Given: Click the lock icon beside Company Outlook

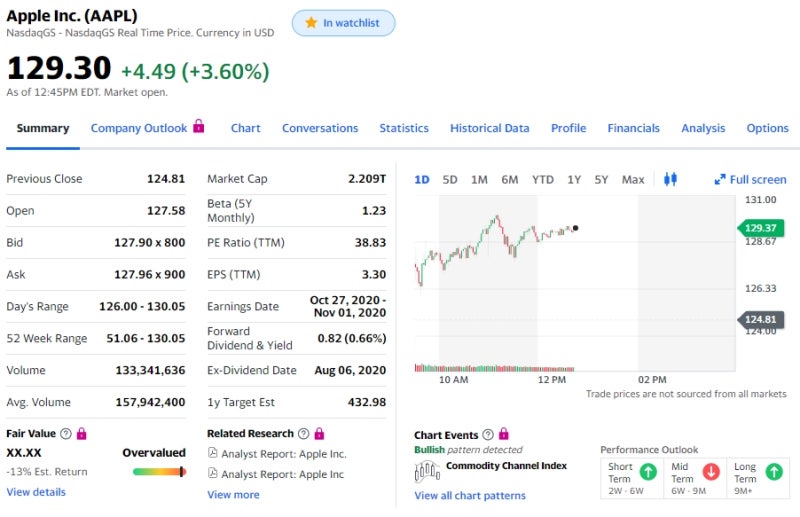Looking at the screenshot, I should tap(199, 126).
